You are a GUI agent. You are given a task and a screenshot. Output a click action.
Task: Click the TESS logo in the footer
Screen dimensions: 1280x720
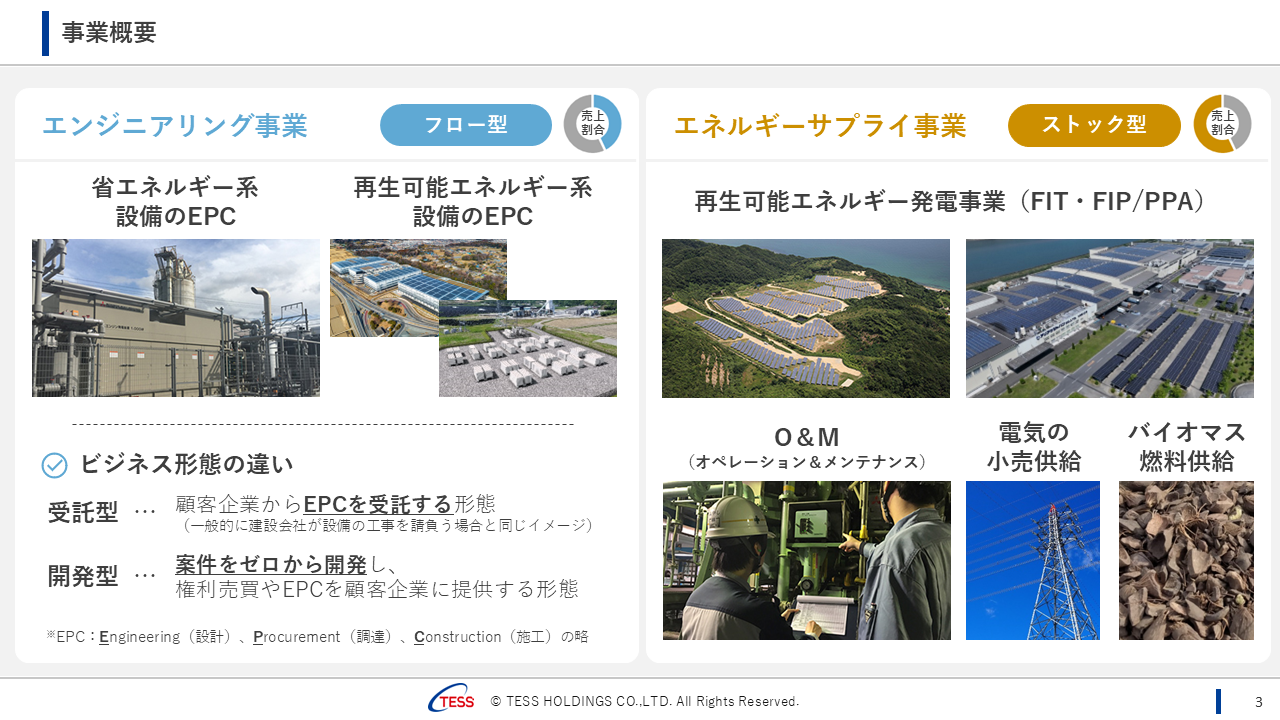point(452,701)
